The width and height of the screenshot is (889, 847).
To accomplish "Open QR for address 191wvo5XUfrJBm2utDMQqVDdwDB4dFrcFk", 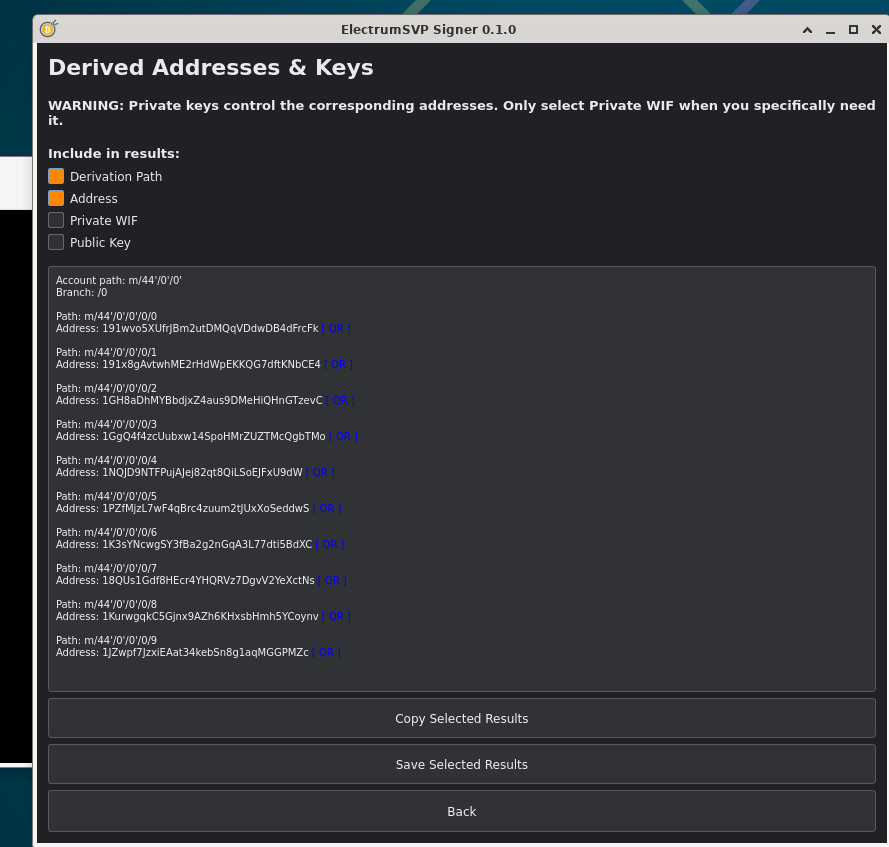I will tap(336, 328).
